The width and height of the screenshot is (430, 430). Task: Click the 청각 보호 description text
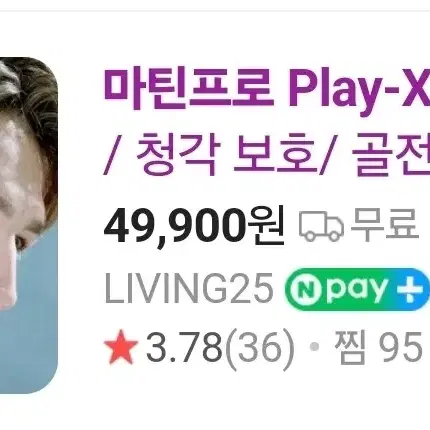click(226, 154)
